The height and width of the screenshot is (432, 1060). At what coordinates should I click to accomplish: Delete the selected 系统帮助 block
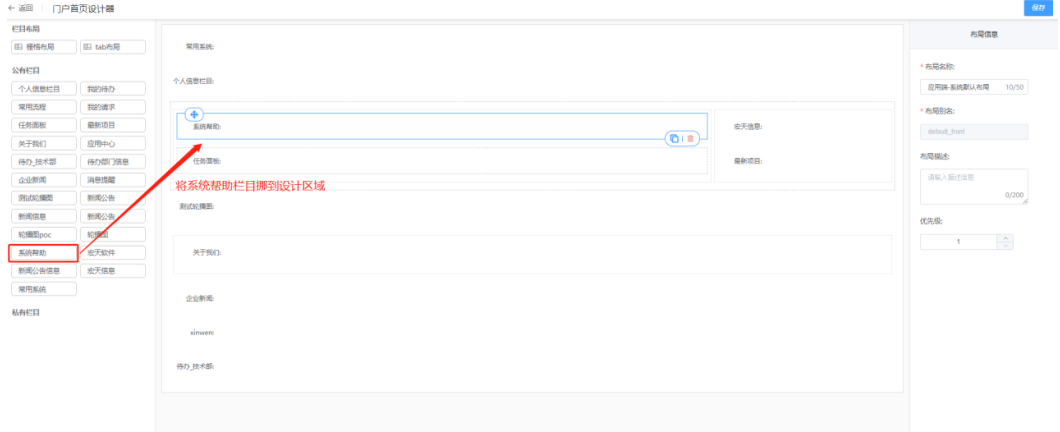(690, 138)
